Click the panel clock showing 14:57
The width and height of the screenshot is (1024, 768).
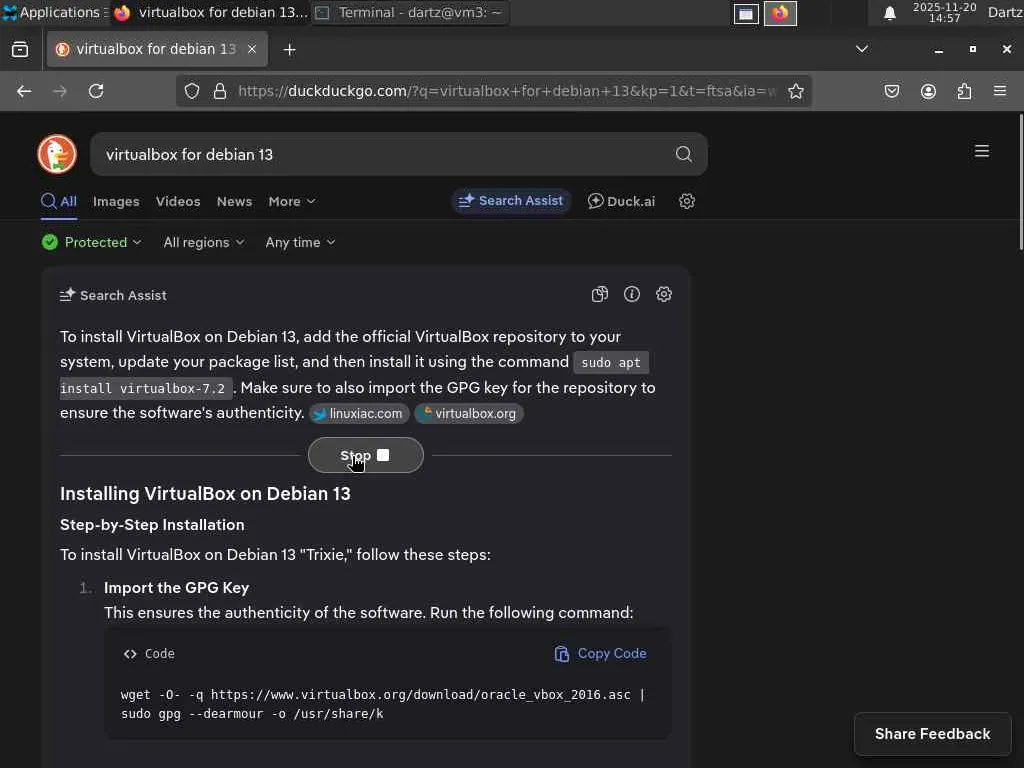pos(944,12)
